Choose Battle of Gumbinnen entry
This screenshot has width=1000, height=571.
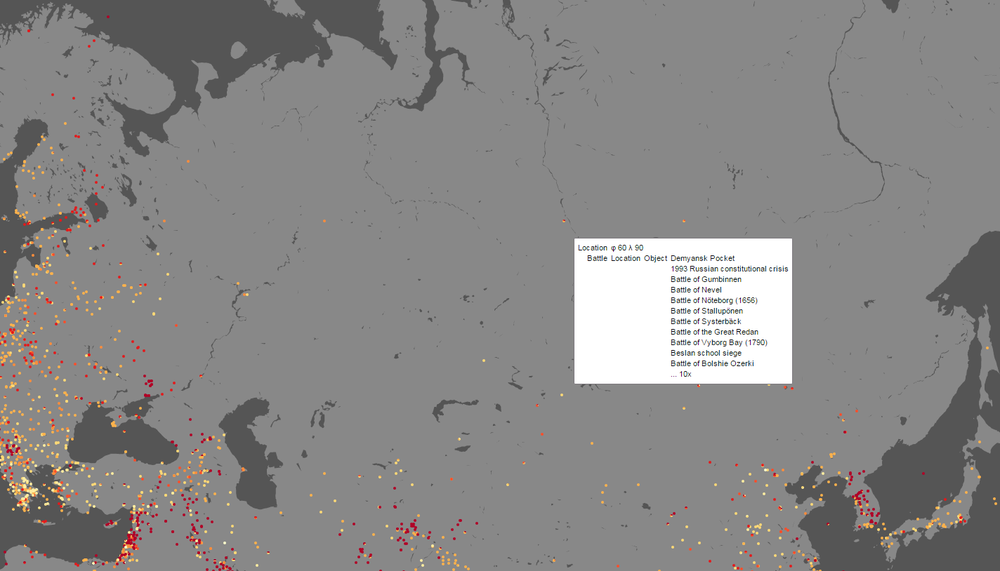click(x=705, y=279)
